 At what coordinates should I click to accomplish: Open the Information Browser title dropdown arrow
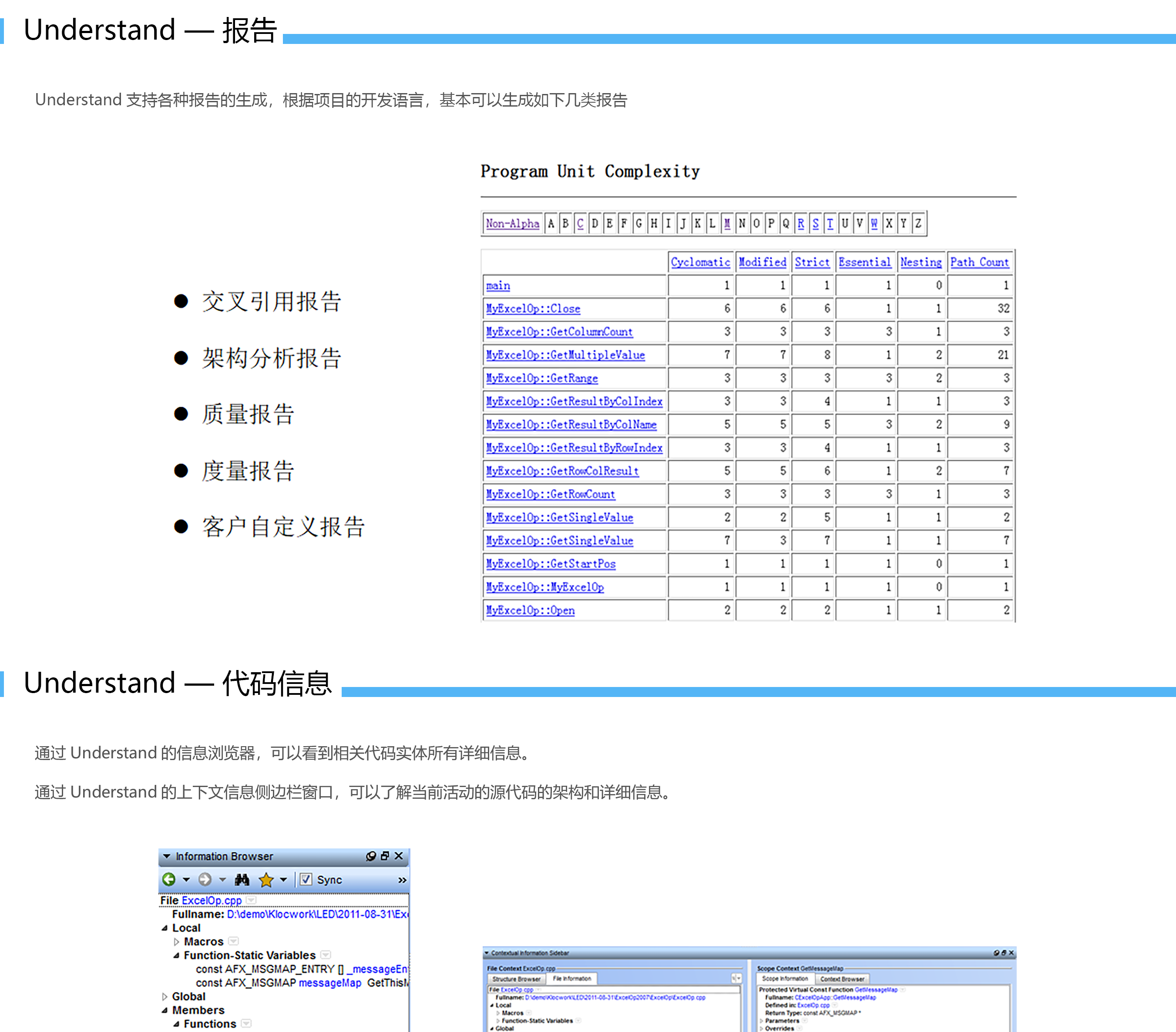pos(166,856)
